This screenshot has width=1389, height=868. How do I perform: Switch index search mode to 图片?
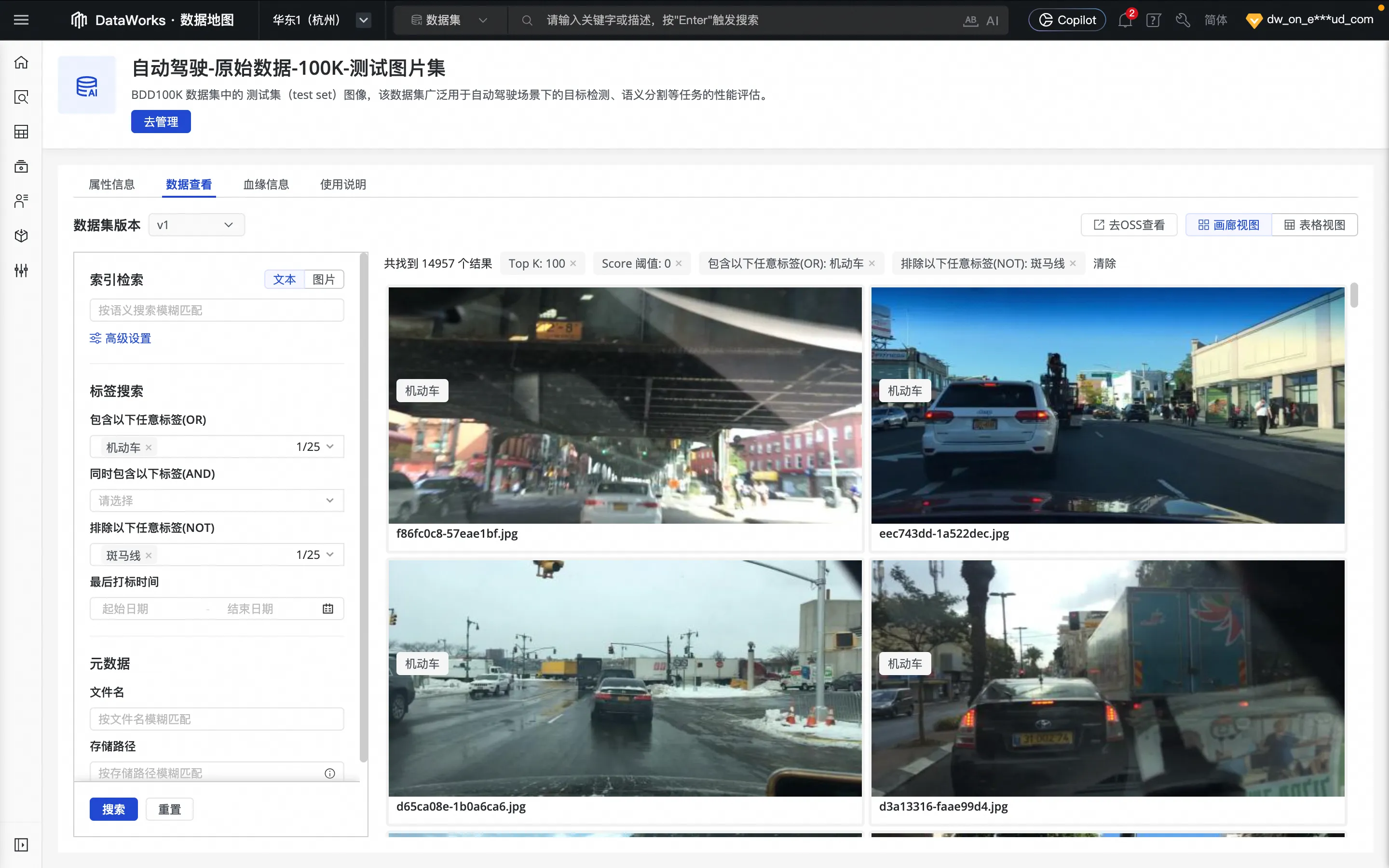coord(323,279)
